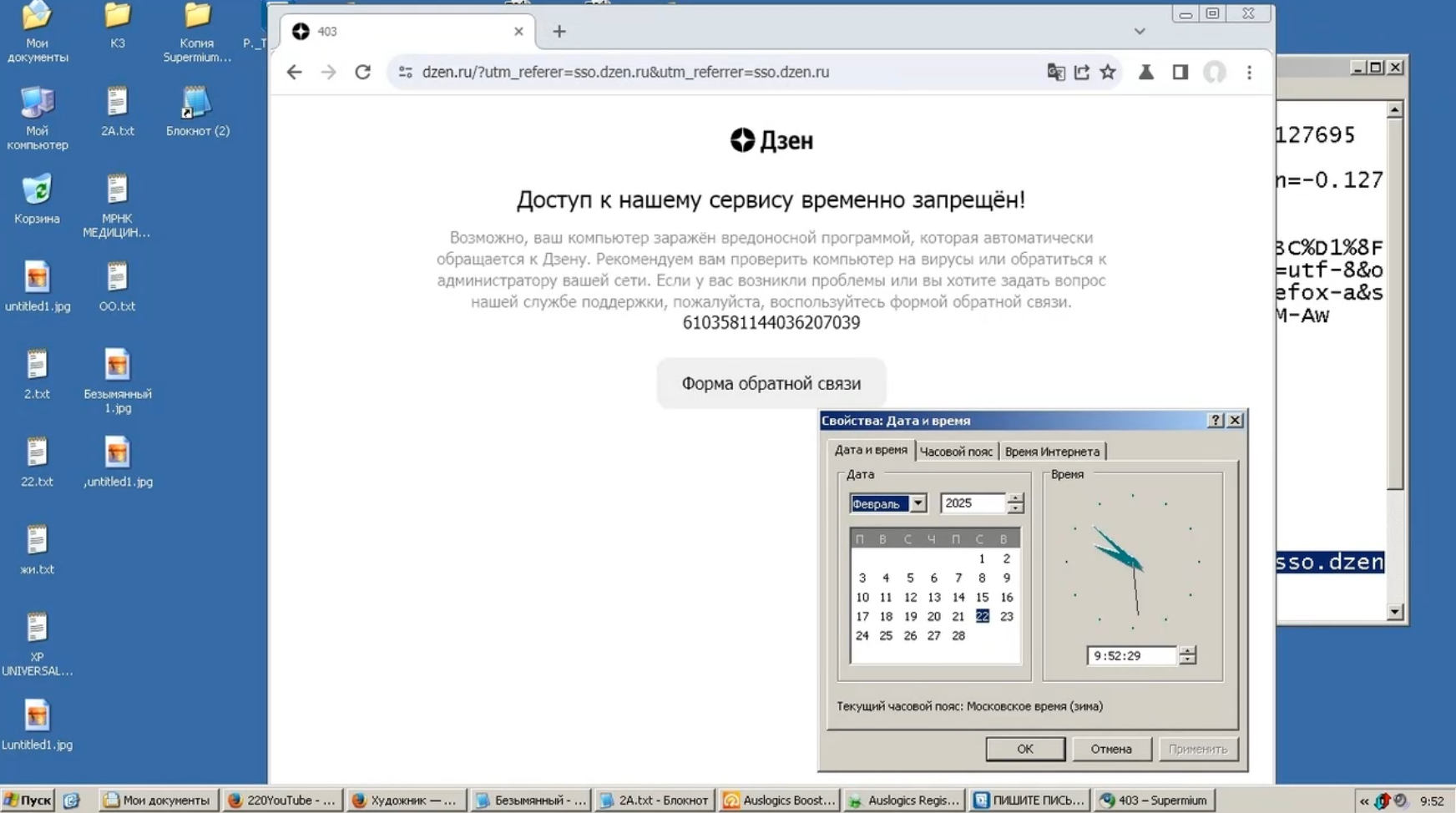Viewport: 1456px width, 813px height.
Task: Click the year spinner arrows
Action: (x=1015, y=503)
